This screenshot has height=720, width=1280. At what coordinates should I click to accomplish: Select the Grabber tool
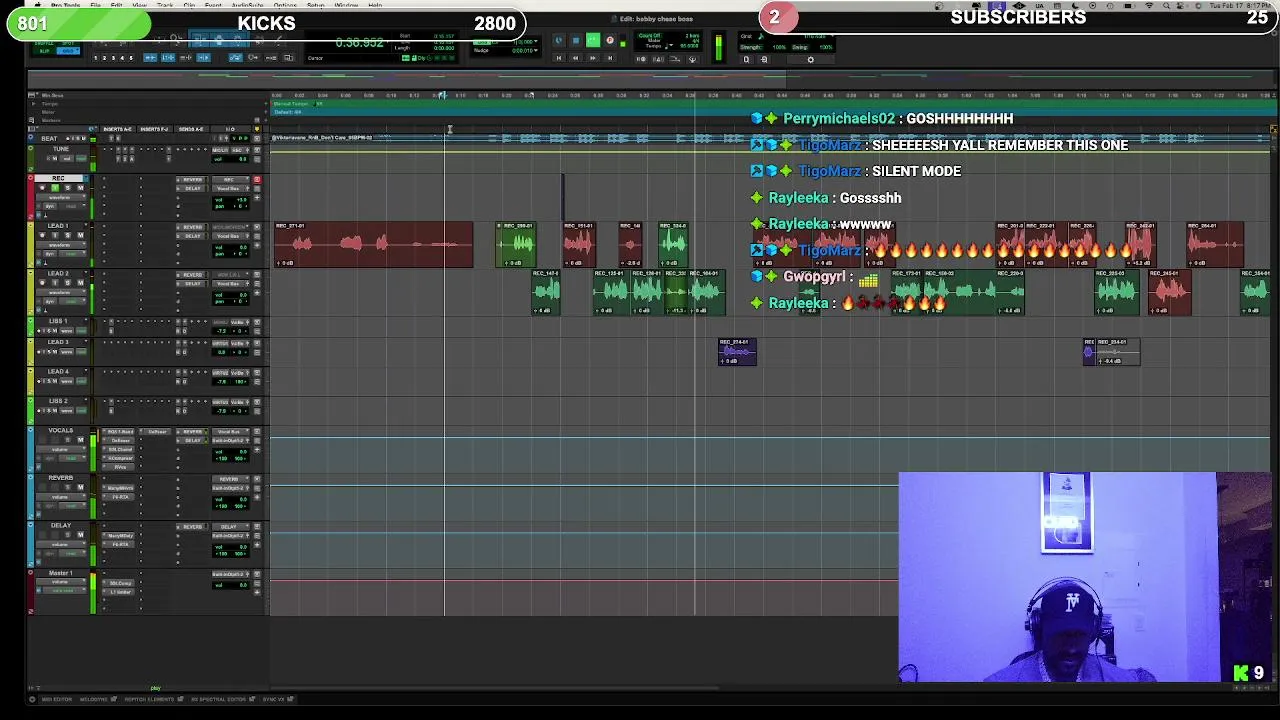pyautogui.click(x=237, y=39)
